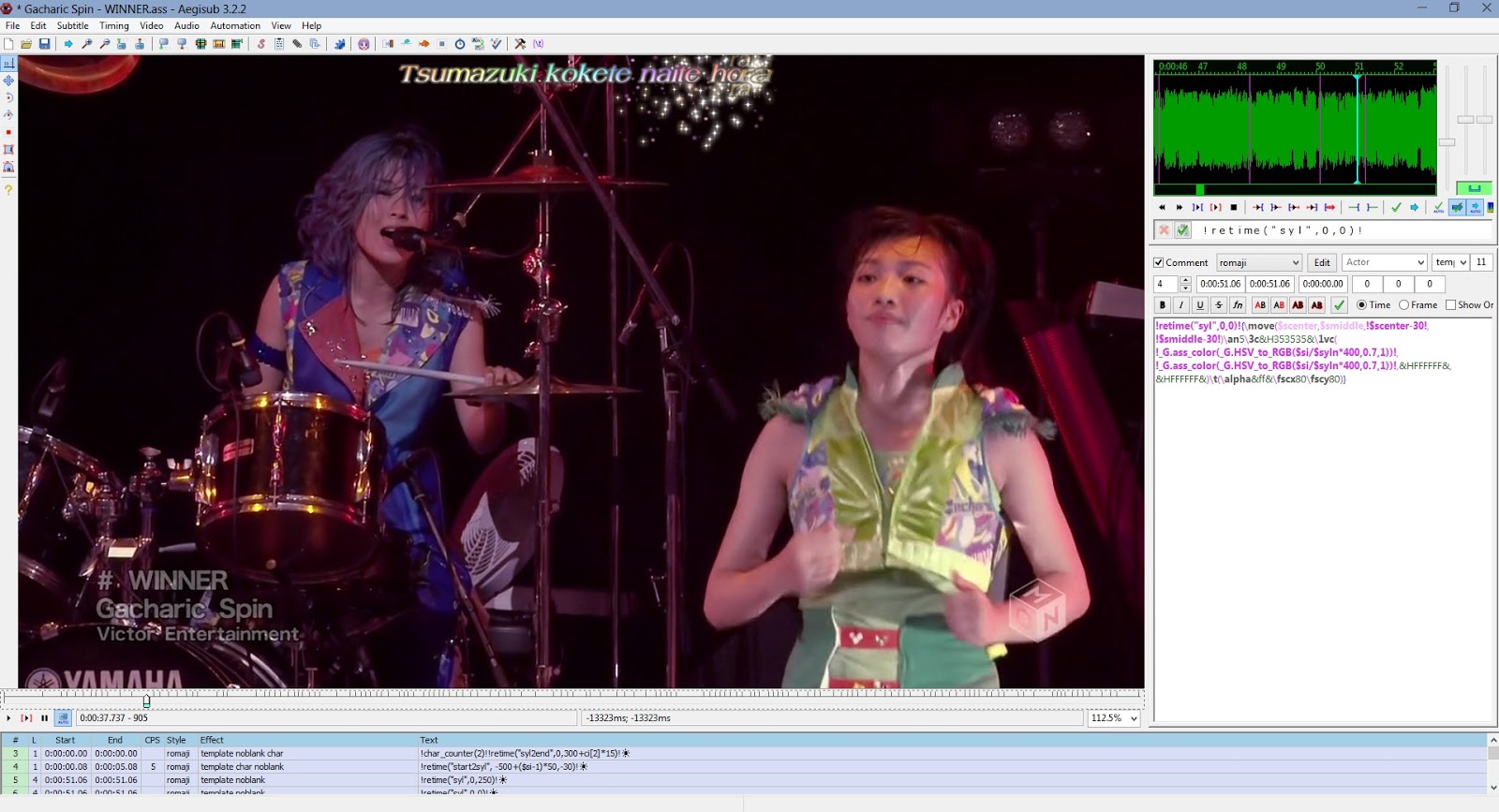
Task: Open the Timing menu
Action: [114, 26]
